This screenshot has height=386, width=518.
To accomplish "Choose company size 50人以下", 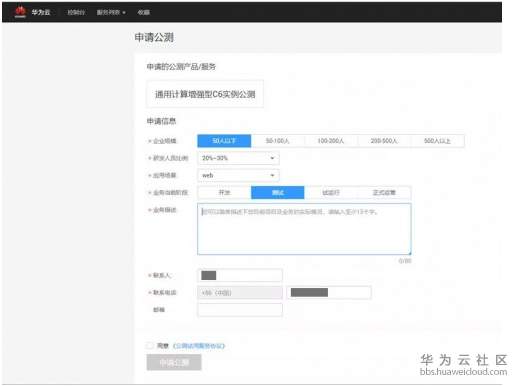I will pos(224,141).
